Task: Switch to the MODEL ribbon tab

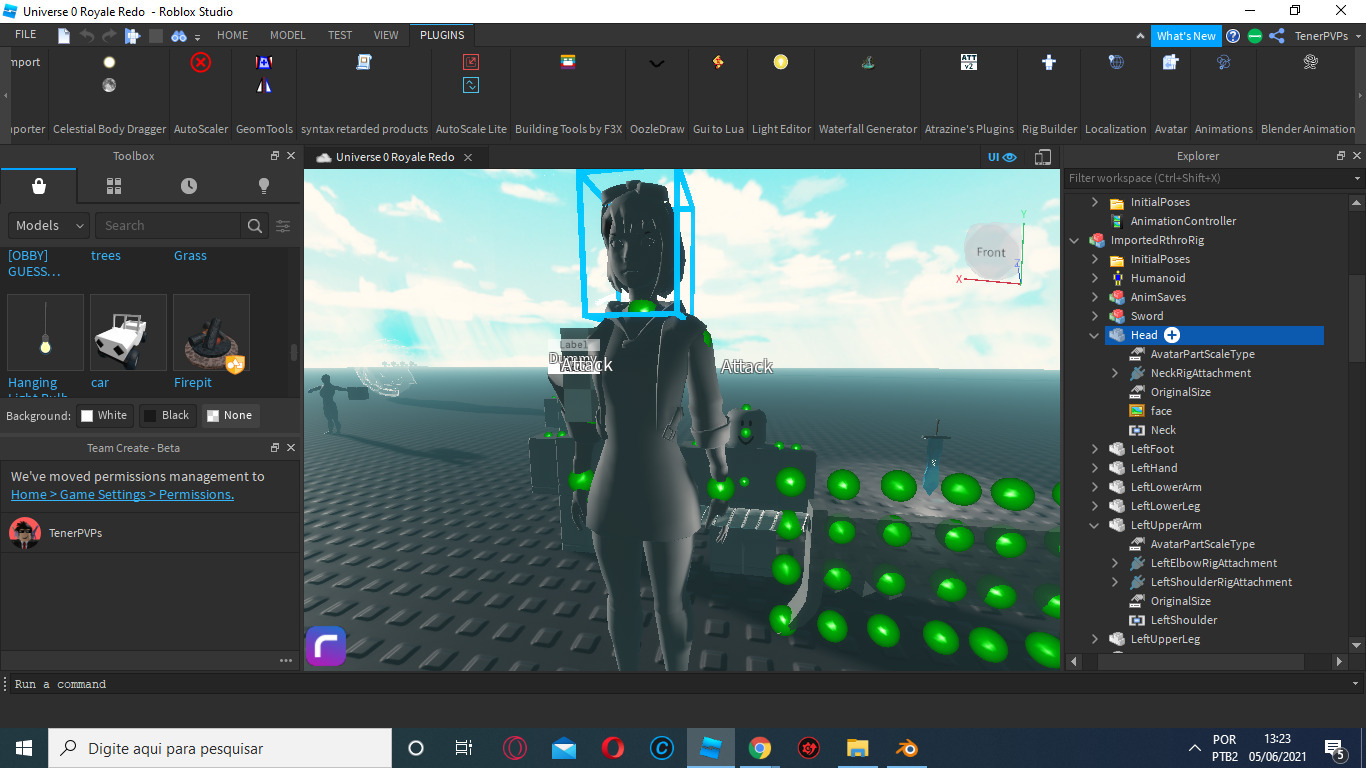Action: (x=287, y=34)
